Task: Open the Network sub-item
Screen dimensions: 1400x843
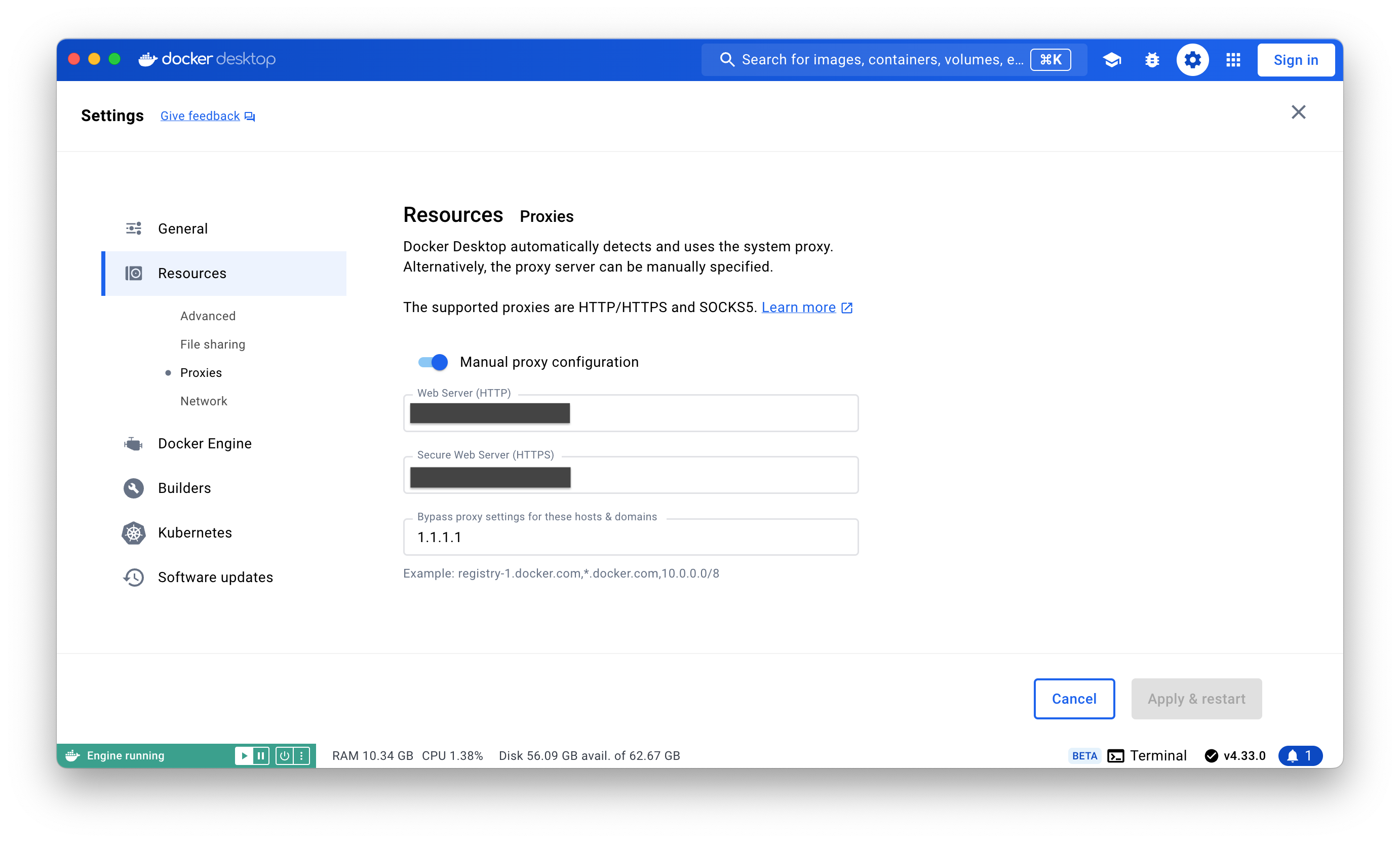Action: pyautogui.click(x=203, y=401)
